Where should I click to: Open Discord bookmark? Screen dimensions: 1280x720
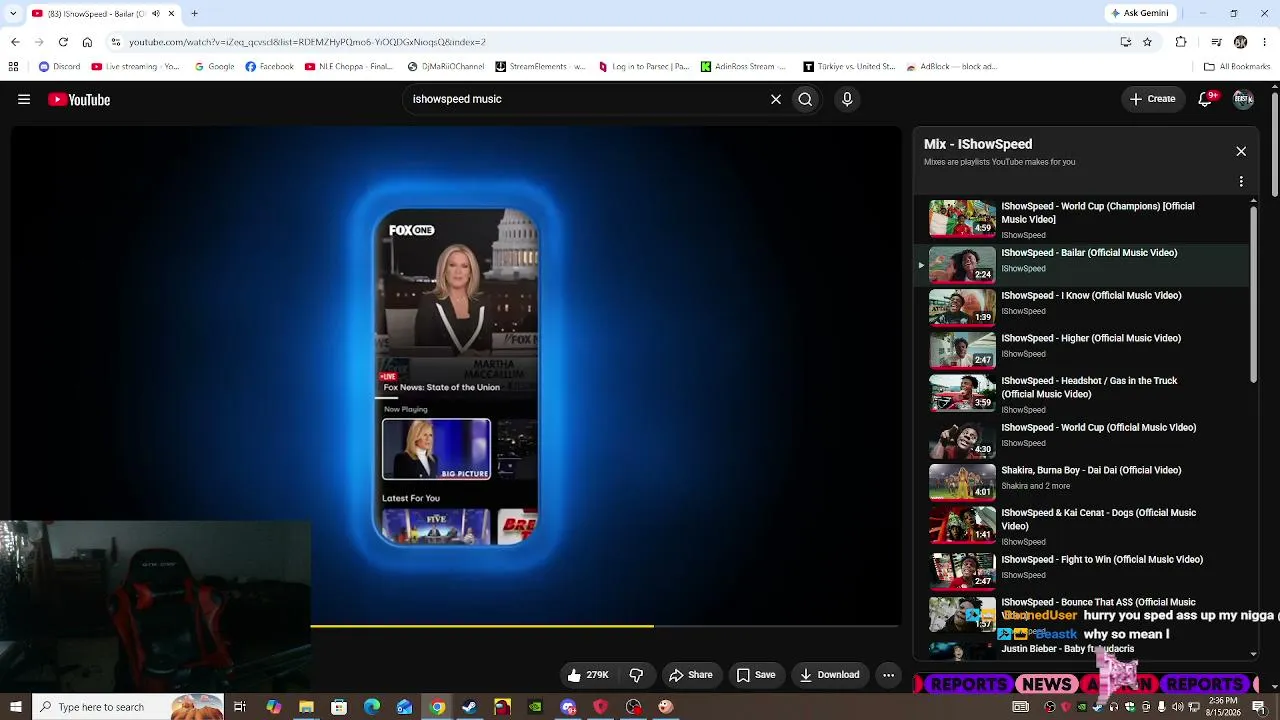click(60, 67)
